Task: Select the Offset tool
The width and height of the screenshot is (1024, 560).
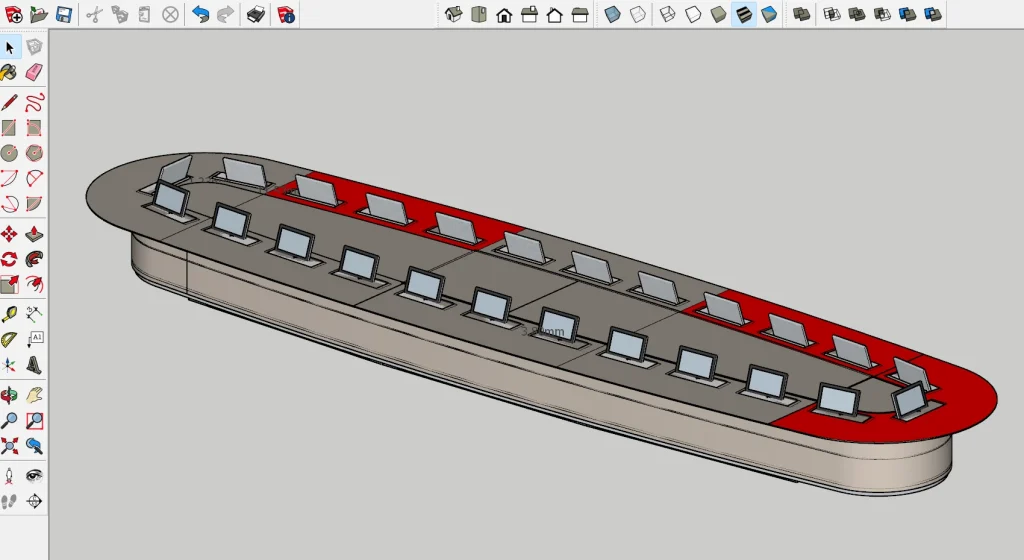Action: [35, 285]
